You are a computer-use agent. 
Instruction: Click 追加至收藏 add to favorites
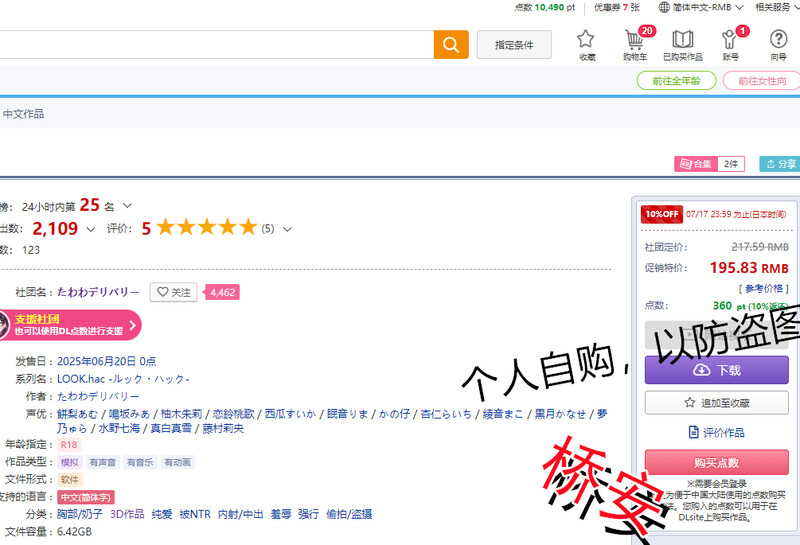(x=716, y=403)
